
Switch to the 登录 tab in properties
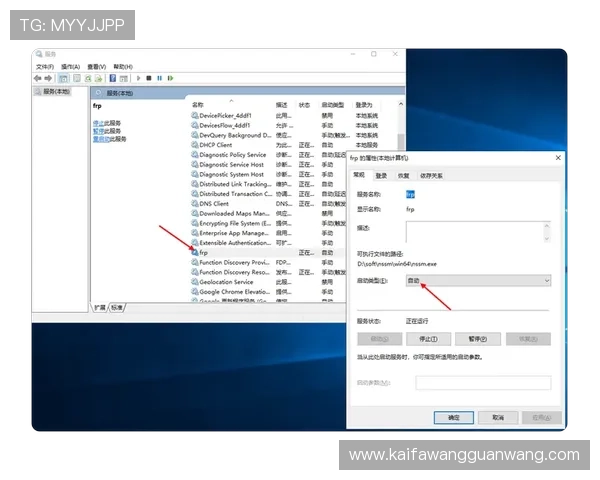coord(381,175)
